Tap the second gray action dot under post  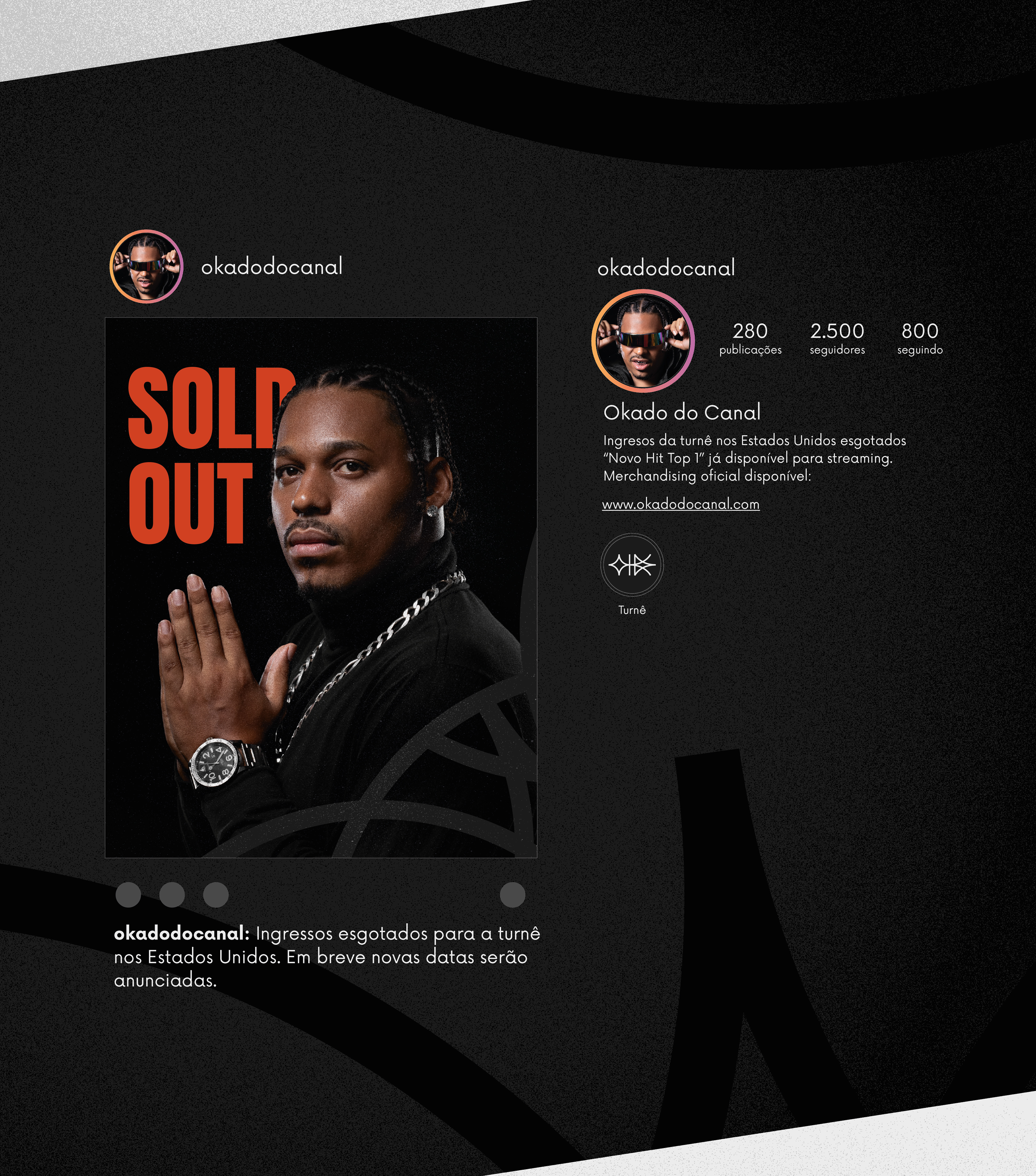tap(172, 895)
